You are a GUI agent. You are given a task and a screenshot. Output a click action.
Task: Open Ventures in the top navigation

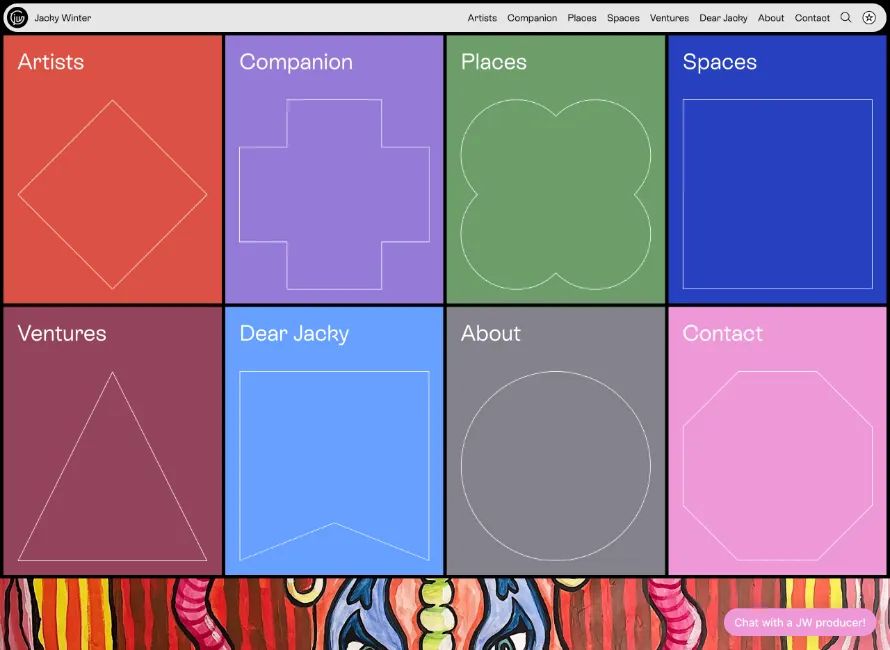[669, 18]
